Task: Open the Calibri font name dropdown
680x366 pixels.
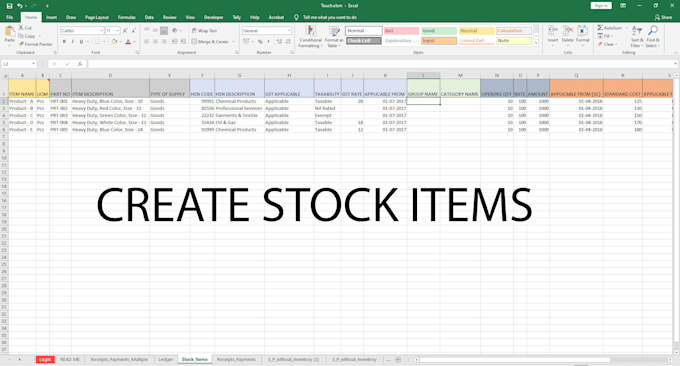Action: pyautogui.click(x=101, y=31)
